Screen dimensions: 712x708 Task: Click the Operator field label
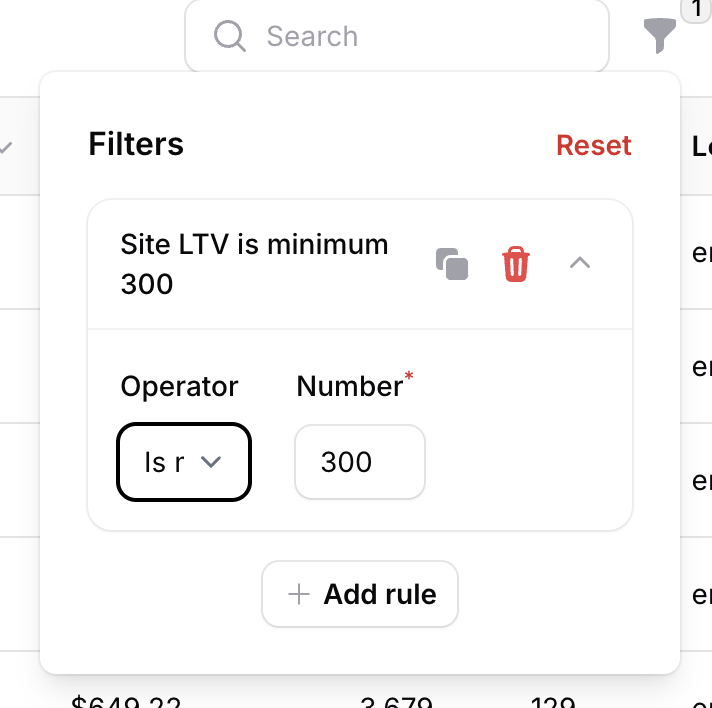point(179,386)
